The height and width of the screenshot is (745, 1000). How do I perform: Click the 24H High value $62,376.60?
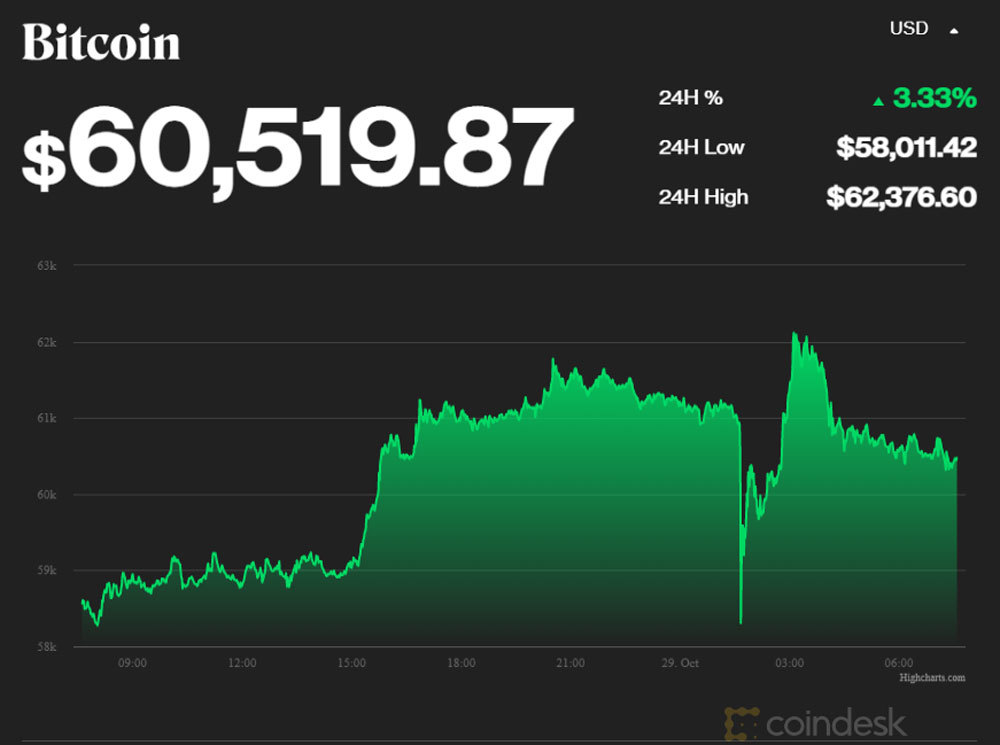[x=901, y=197]
